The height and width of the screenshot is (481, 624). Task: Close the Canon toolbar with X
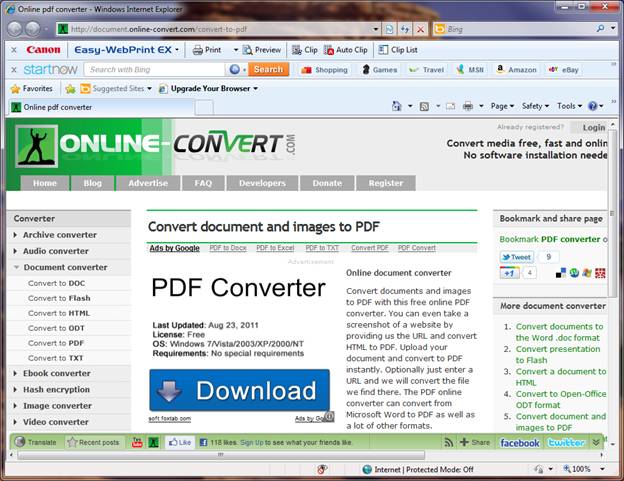pos(14,50)
